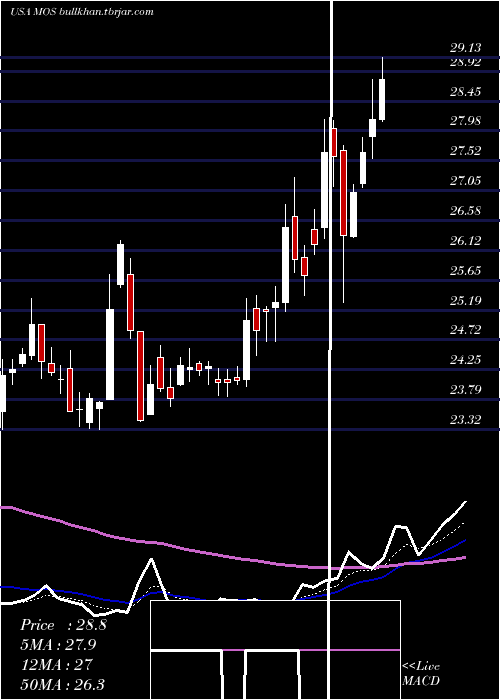Click the 27.98 price axis label
500x700 pixels.
466,121
